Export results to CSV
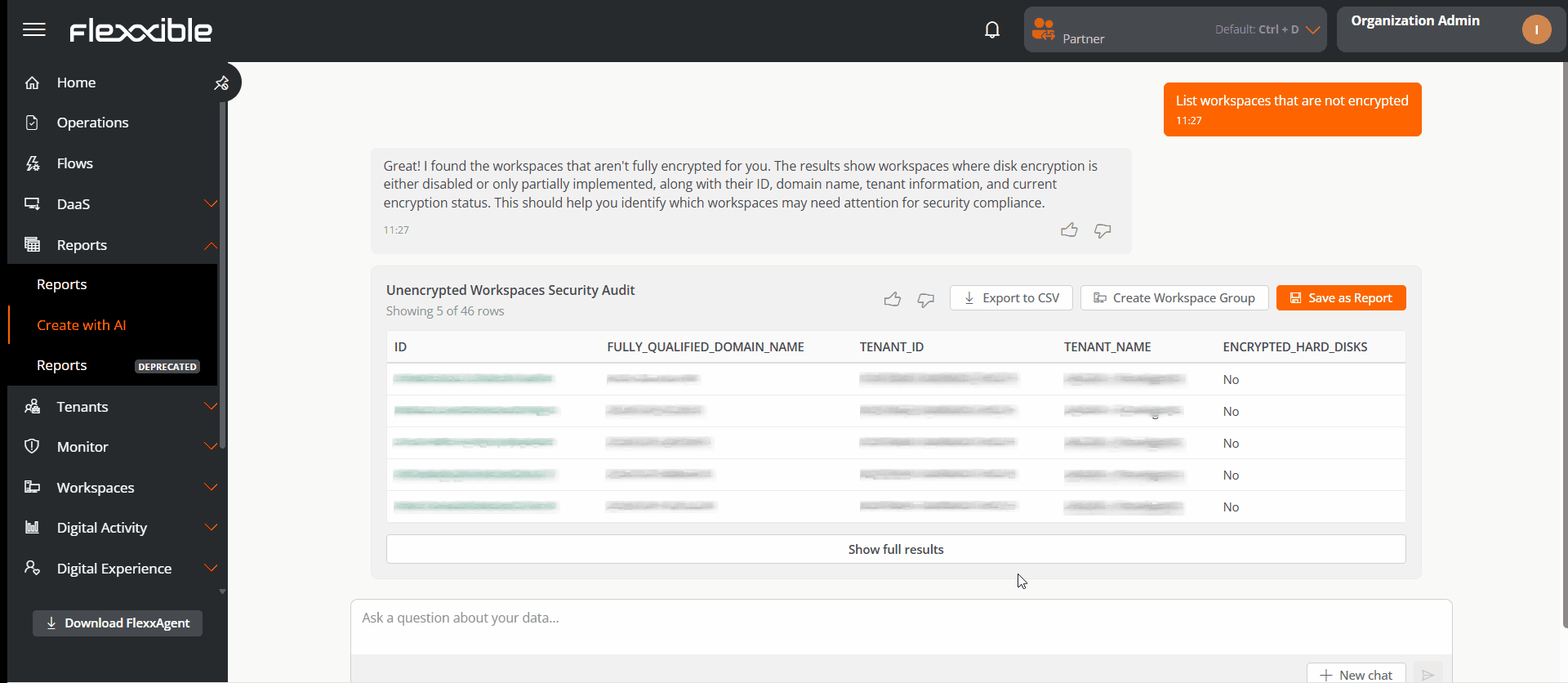1568x683 pixels. point(1011,298)
